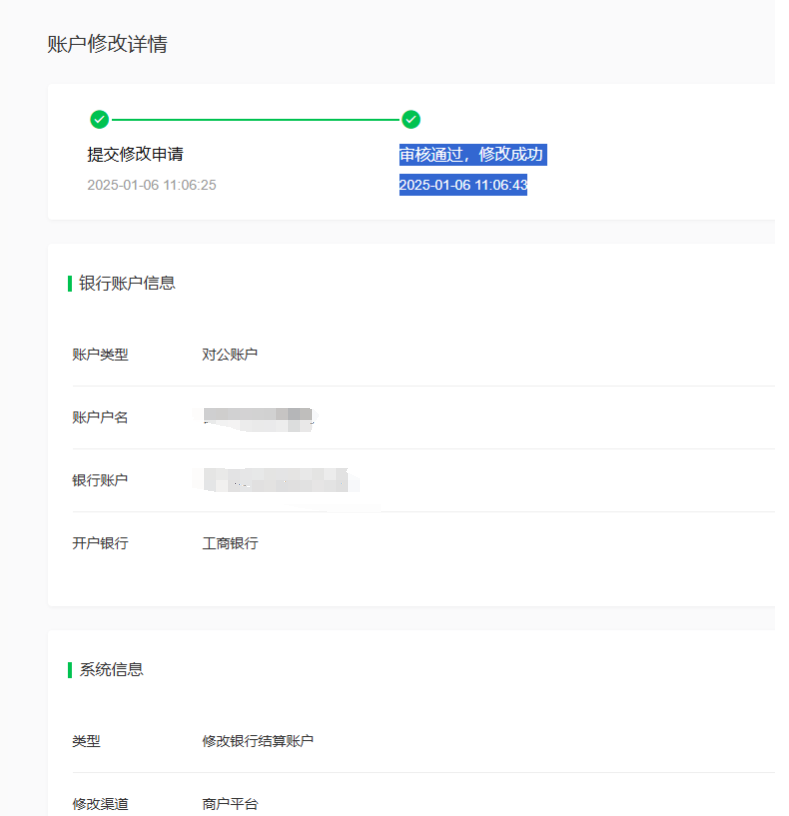789x816 pixels.
Task: Select the 对公账户 value
Action: click(230, 354)
